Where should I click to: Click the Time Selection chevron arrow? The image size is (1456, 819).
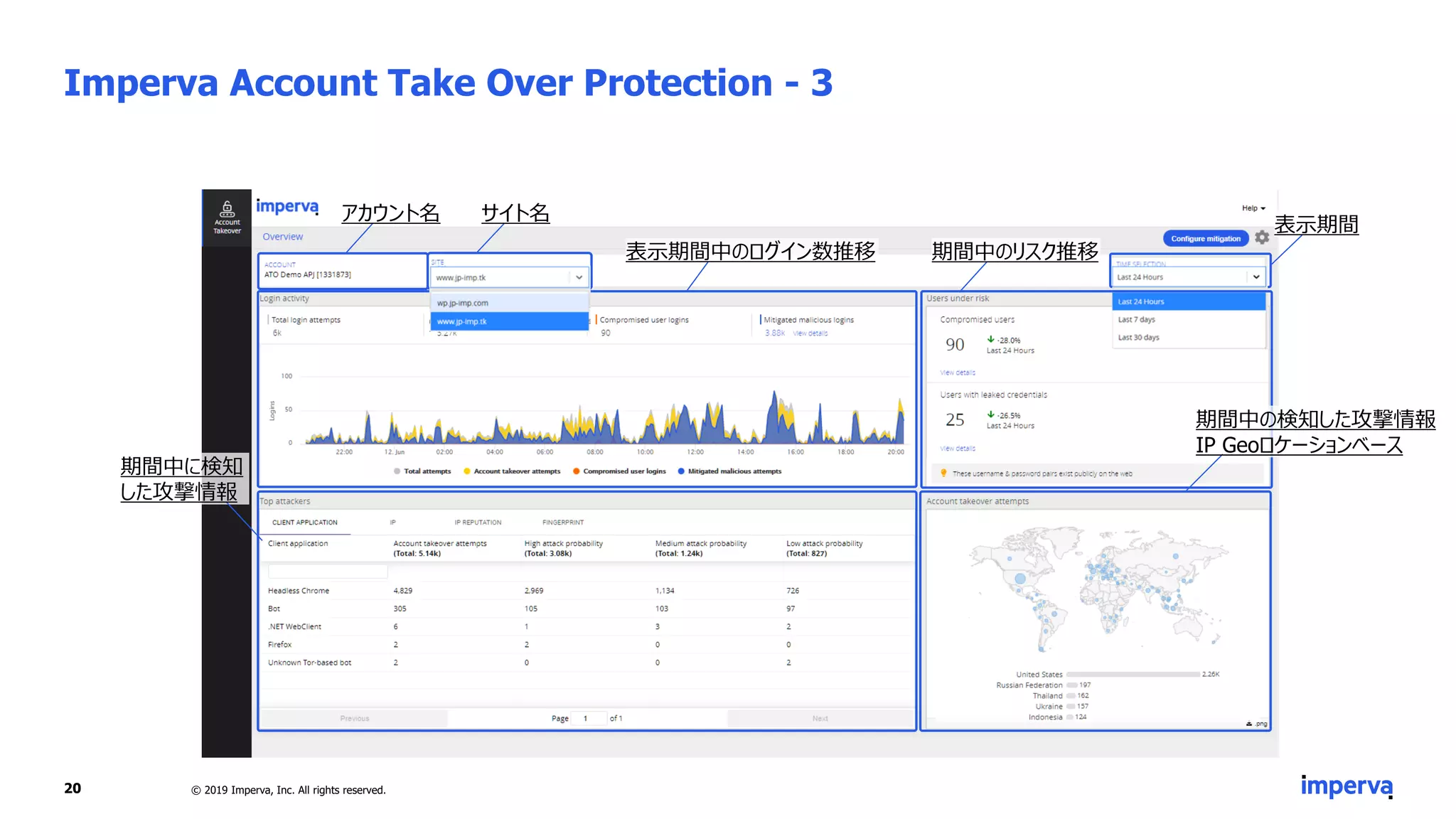pyautogui.click(x=1256, y=277)
